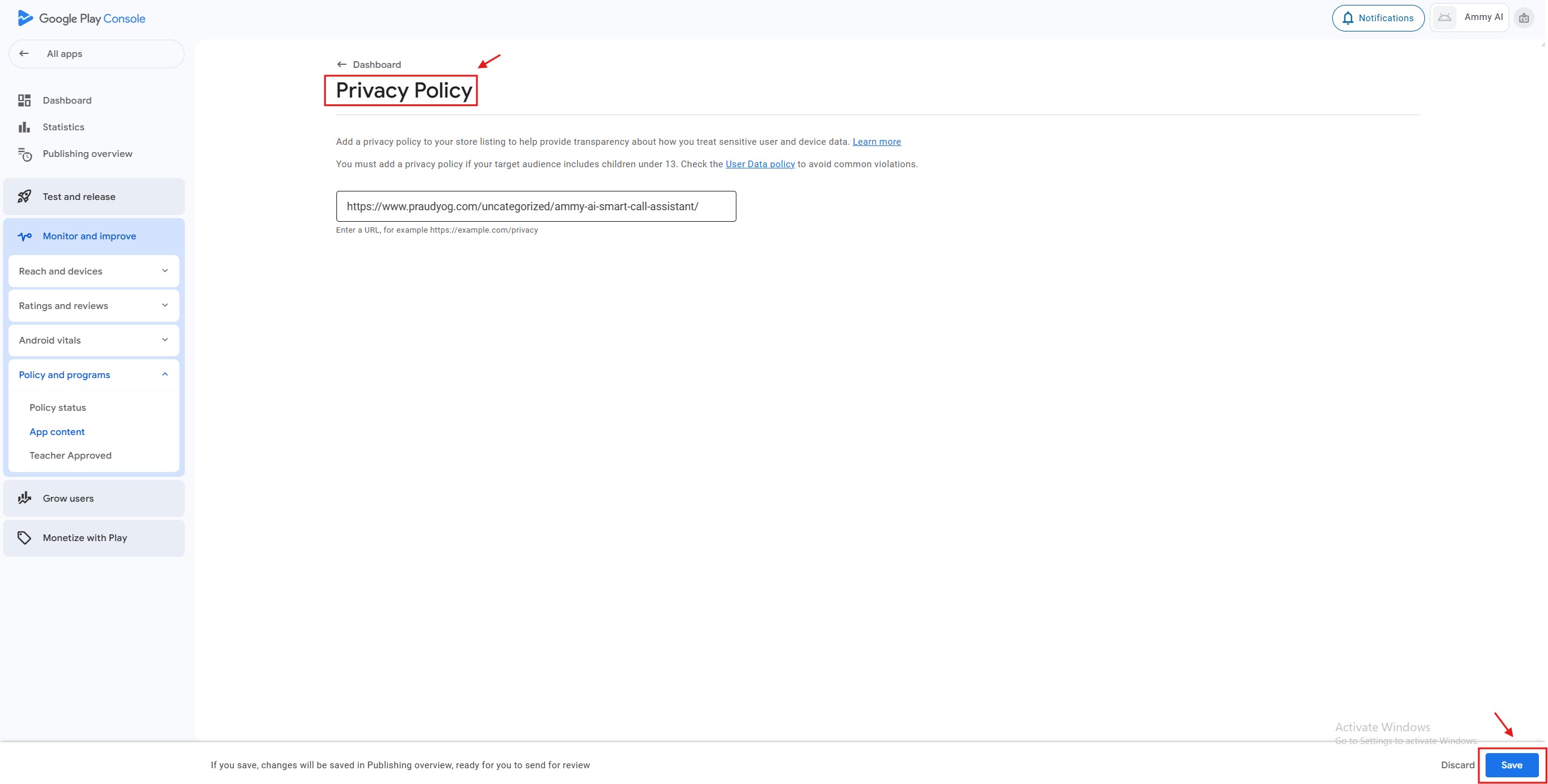Click the privacy policy URL input field
Image resolution: width=1548 pixels, height=784 pixels.
[x=536, y=207]
